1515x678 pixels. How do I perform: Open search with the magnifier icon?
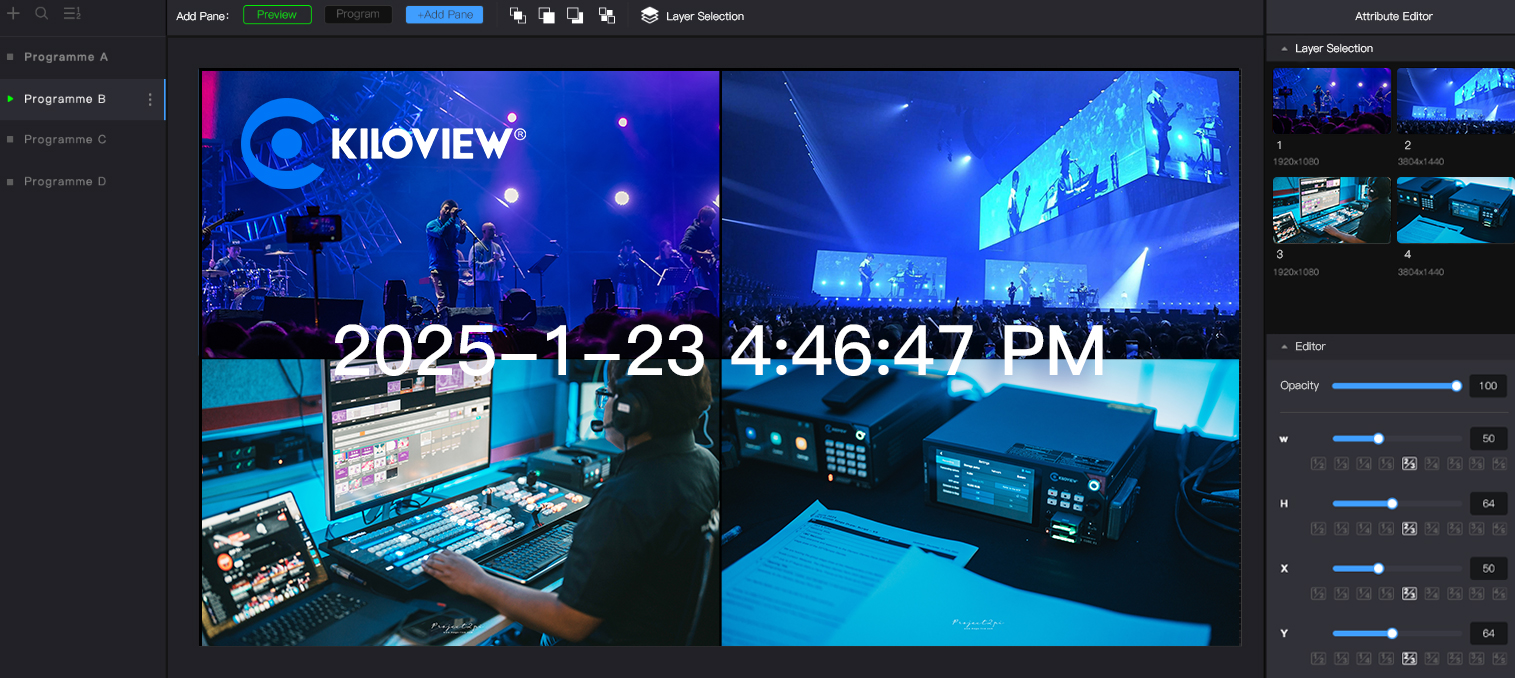[42, 13]
